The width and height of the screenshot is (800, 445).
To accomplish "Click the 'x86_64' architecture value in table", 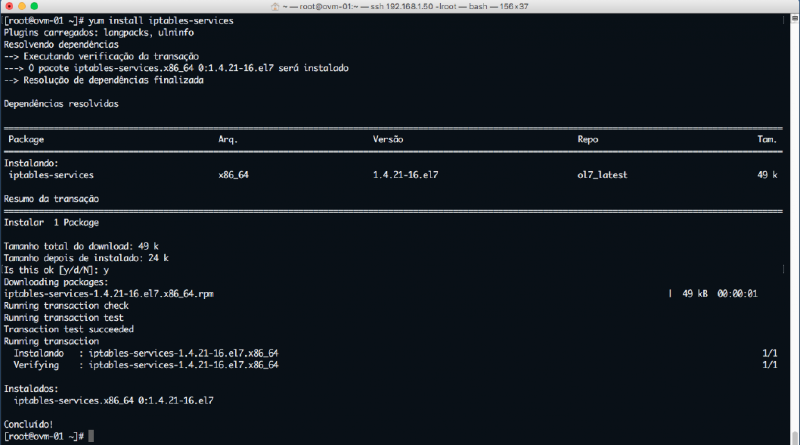I will click(x=233, y=174).
